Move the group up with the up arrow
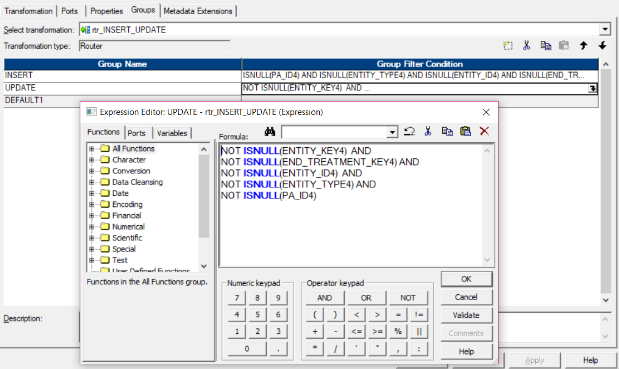Screen dimensions: 619x369 tap(583, 46)
